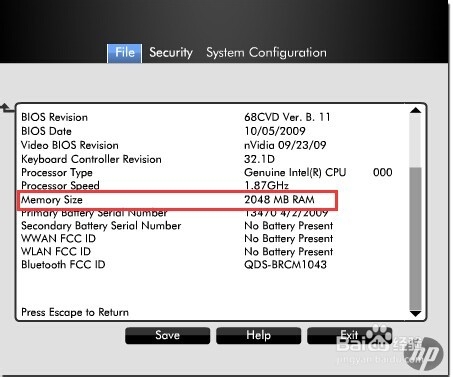
Task: Open the System Configuration tab
Action: (x=266, y=53)
